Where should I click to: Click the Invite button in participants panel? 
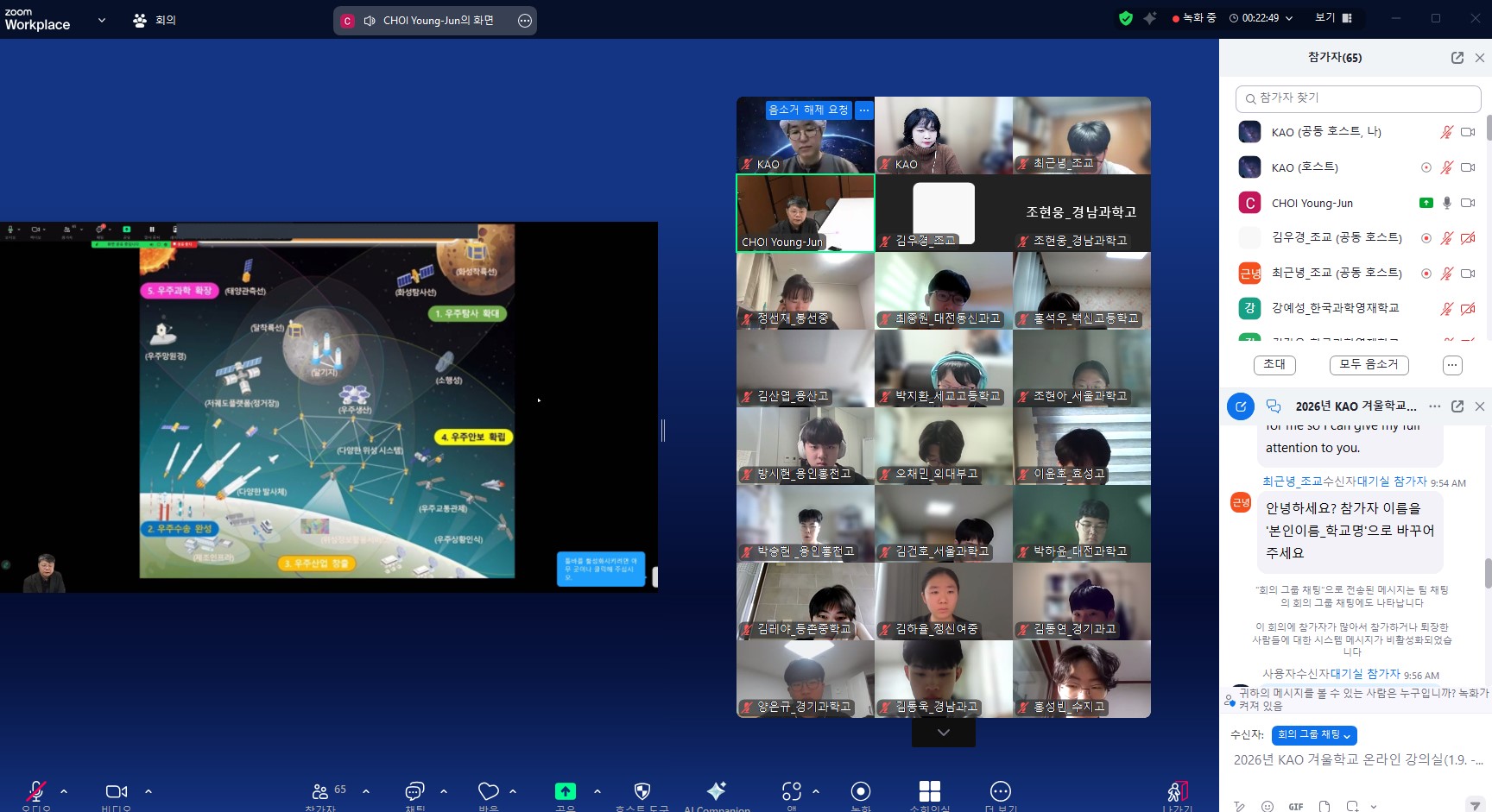tap(1274, 365)
